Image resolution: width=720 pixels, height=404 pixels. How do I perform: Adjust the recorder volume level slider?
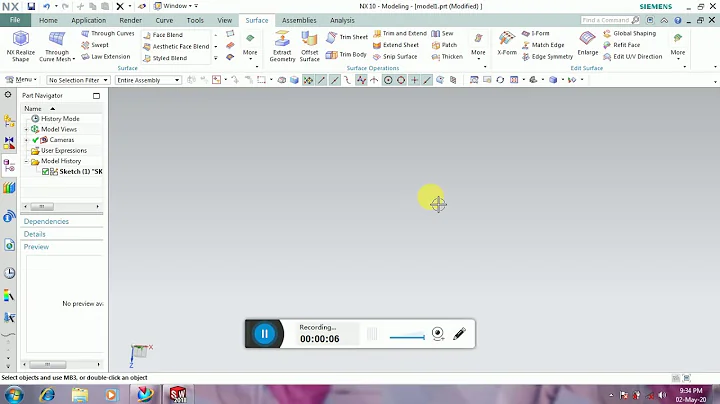coord(407,337)
